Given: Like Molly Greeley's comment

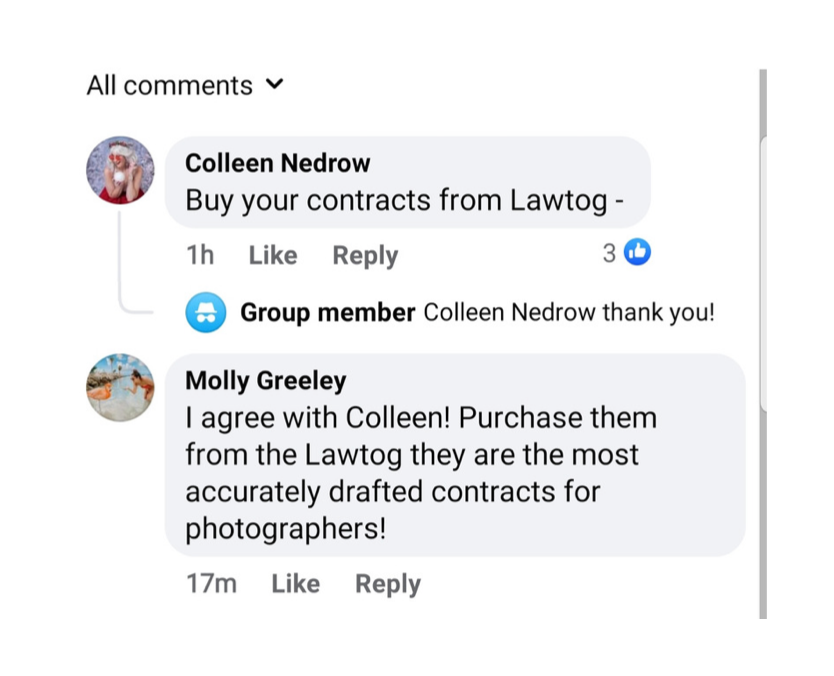Looking at the screenshot, I should [295, 584].
